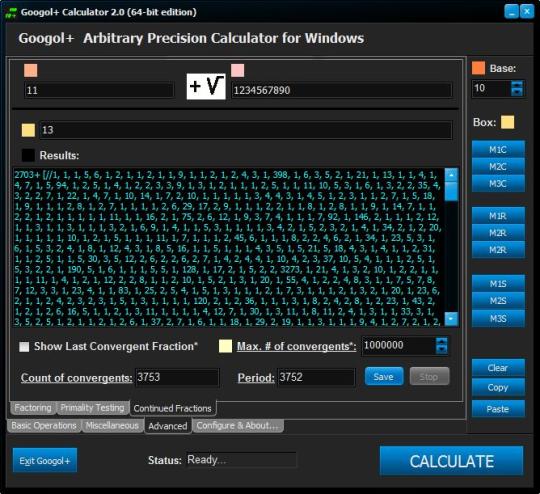Click the orange swatch beside Base label

[478, 68]
